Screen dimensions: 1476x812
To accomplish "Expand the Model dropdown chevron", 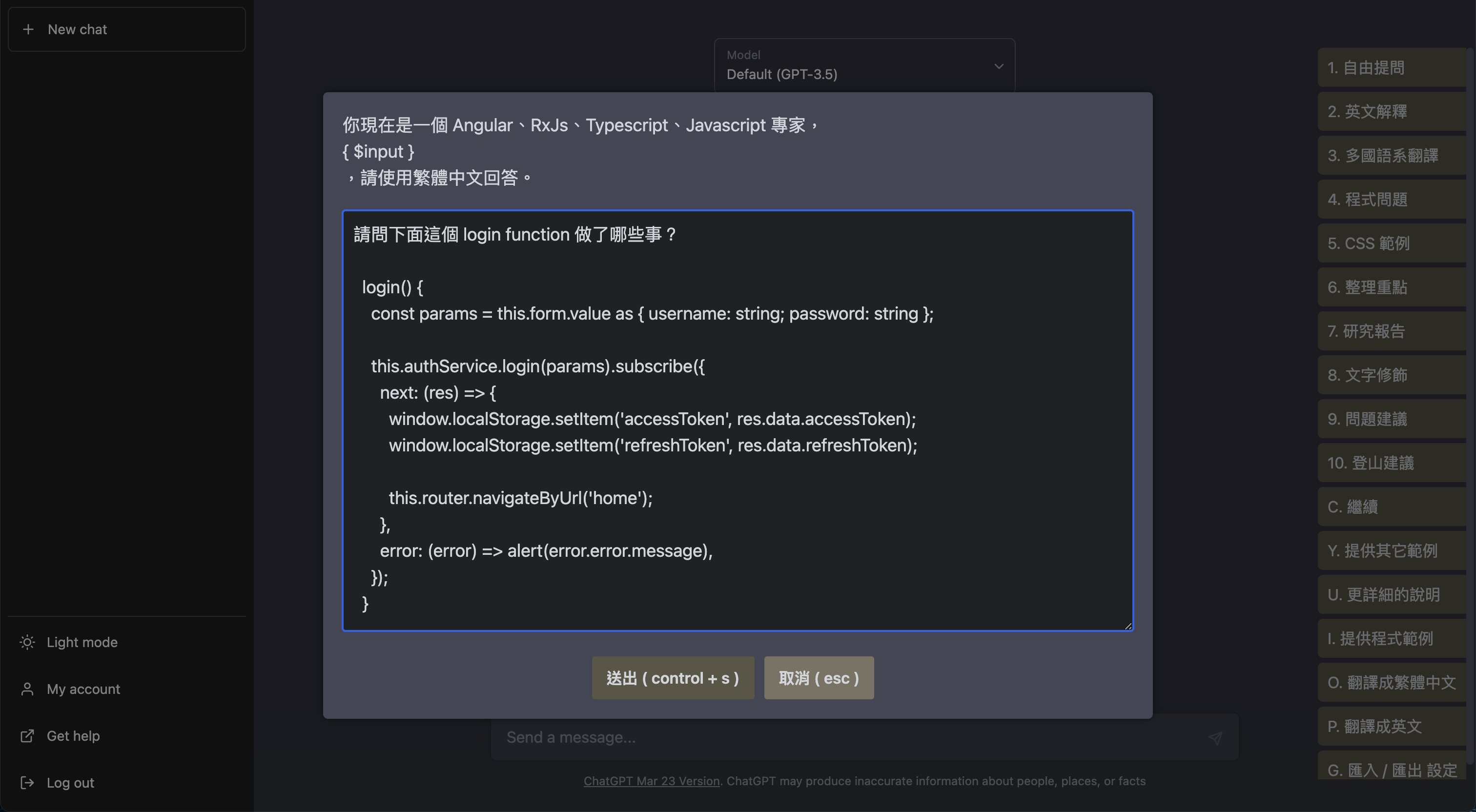I will click(x=999, y=66).
